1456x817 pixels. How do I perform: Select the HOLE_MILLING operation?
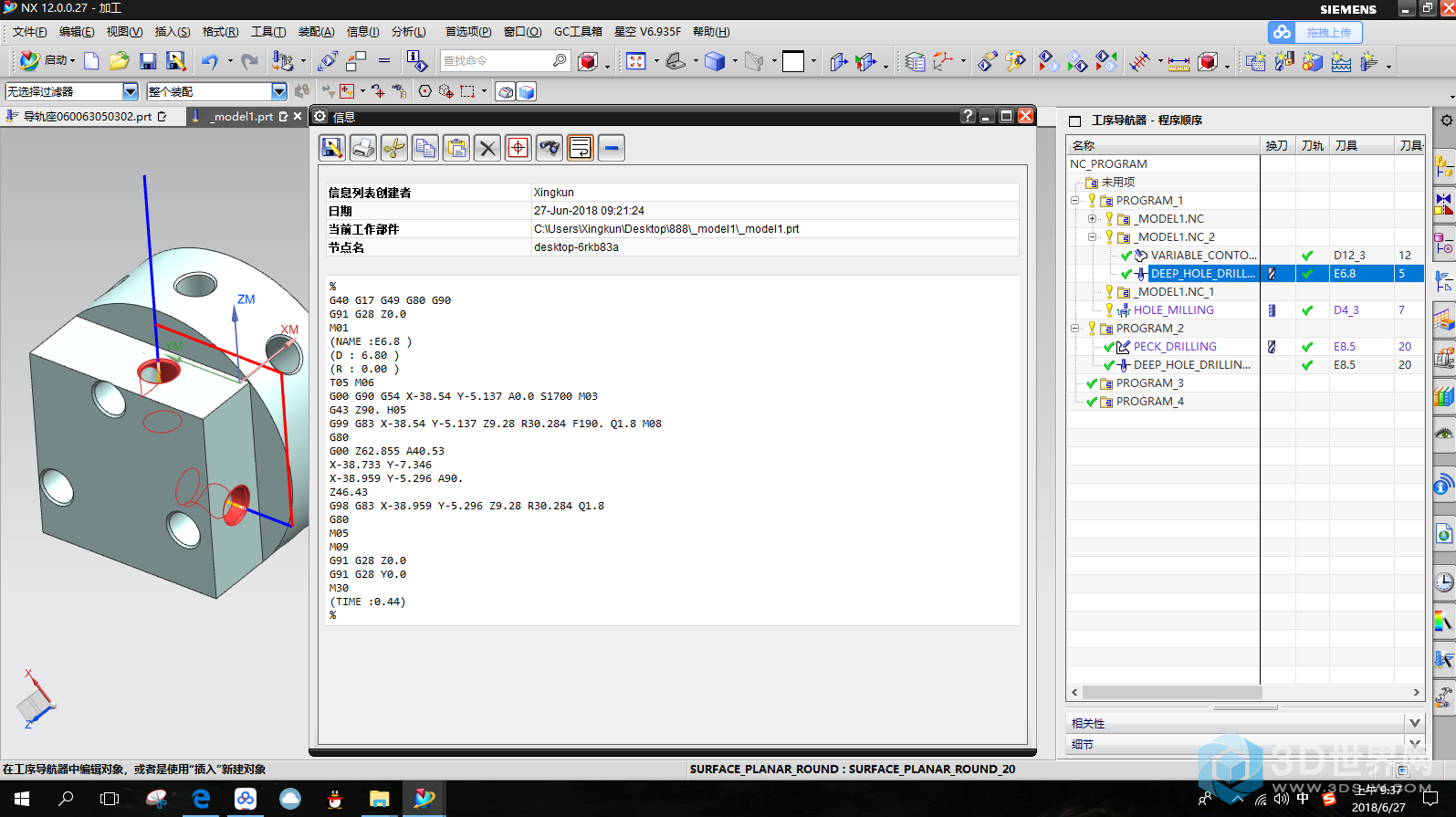coord(1174,310)
